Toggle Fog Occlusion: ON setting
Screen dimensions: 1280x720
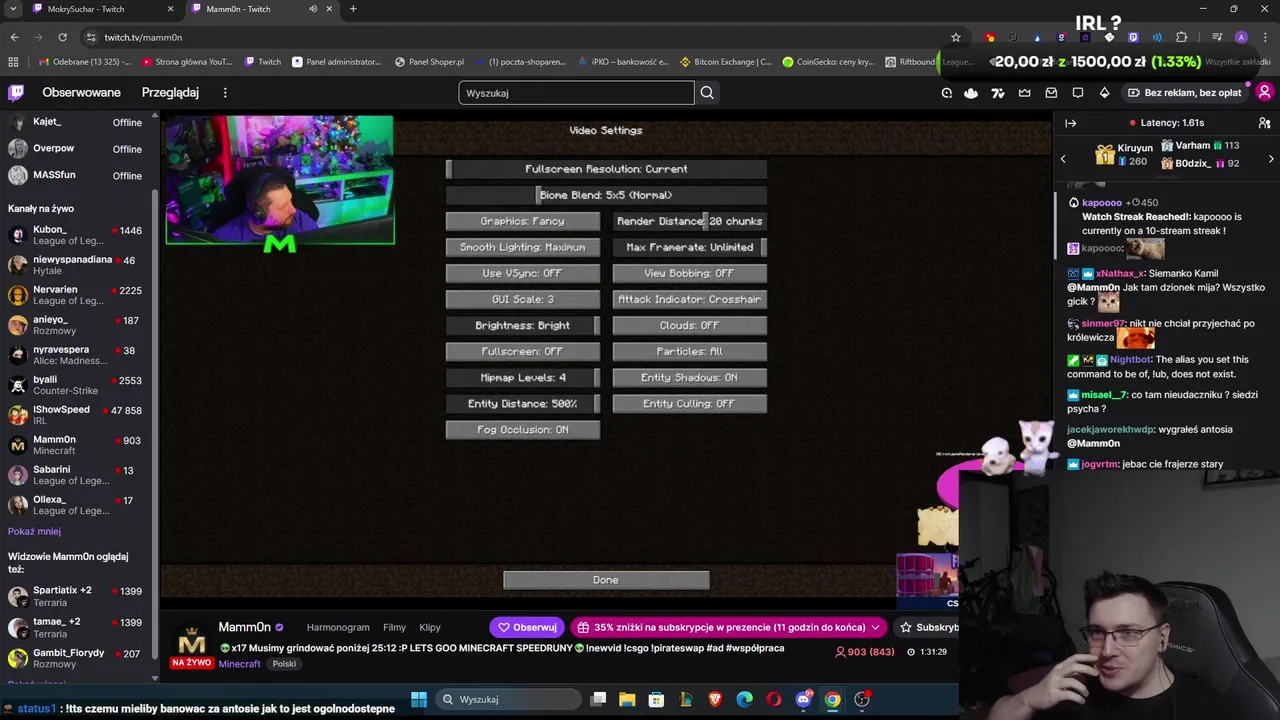(x=523, y=429)
